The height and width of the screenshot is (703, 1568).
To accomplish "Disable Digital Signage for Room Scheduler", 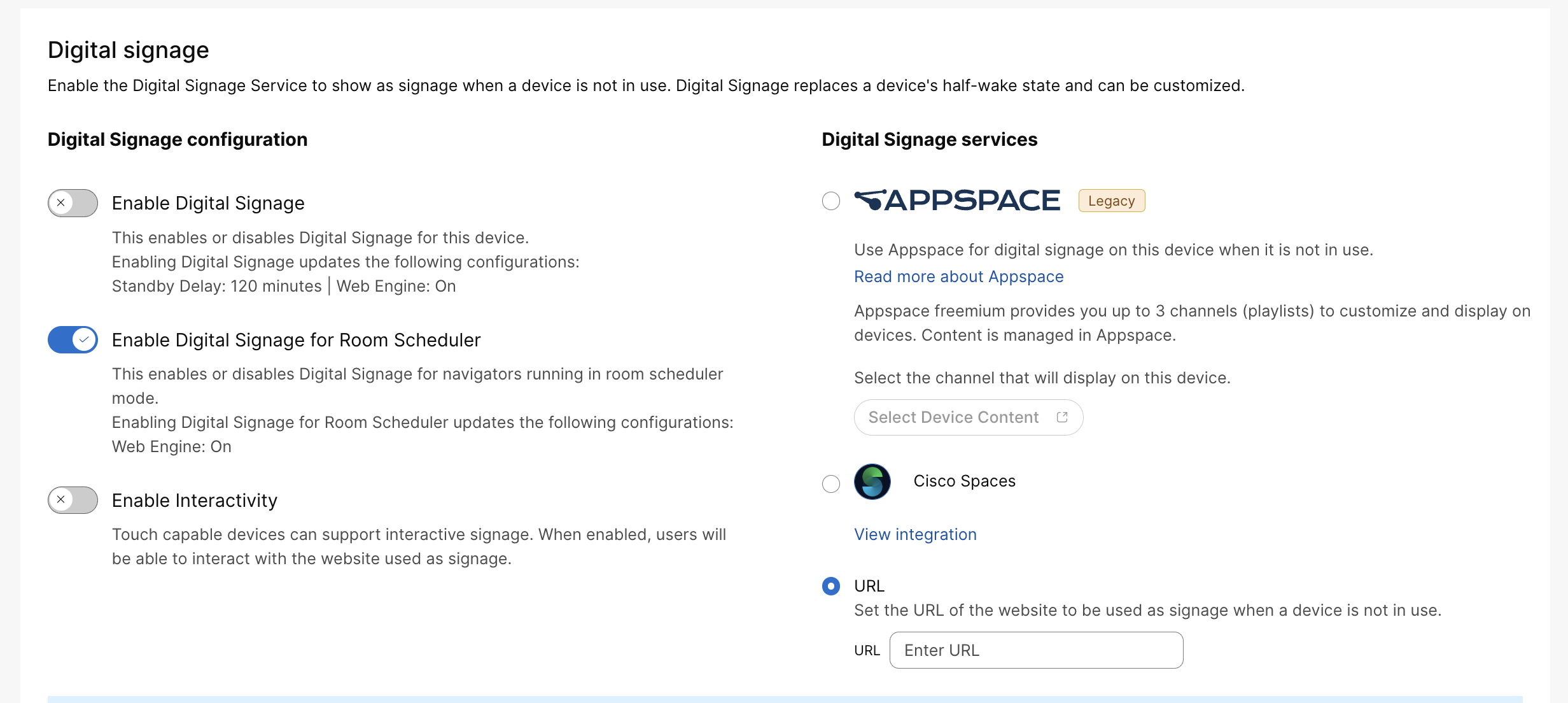I will [72, 339].
